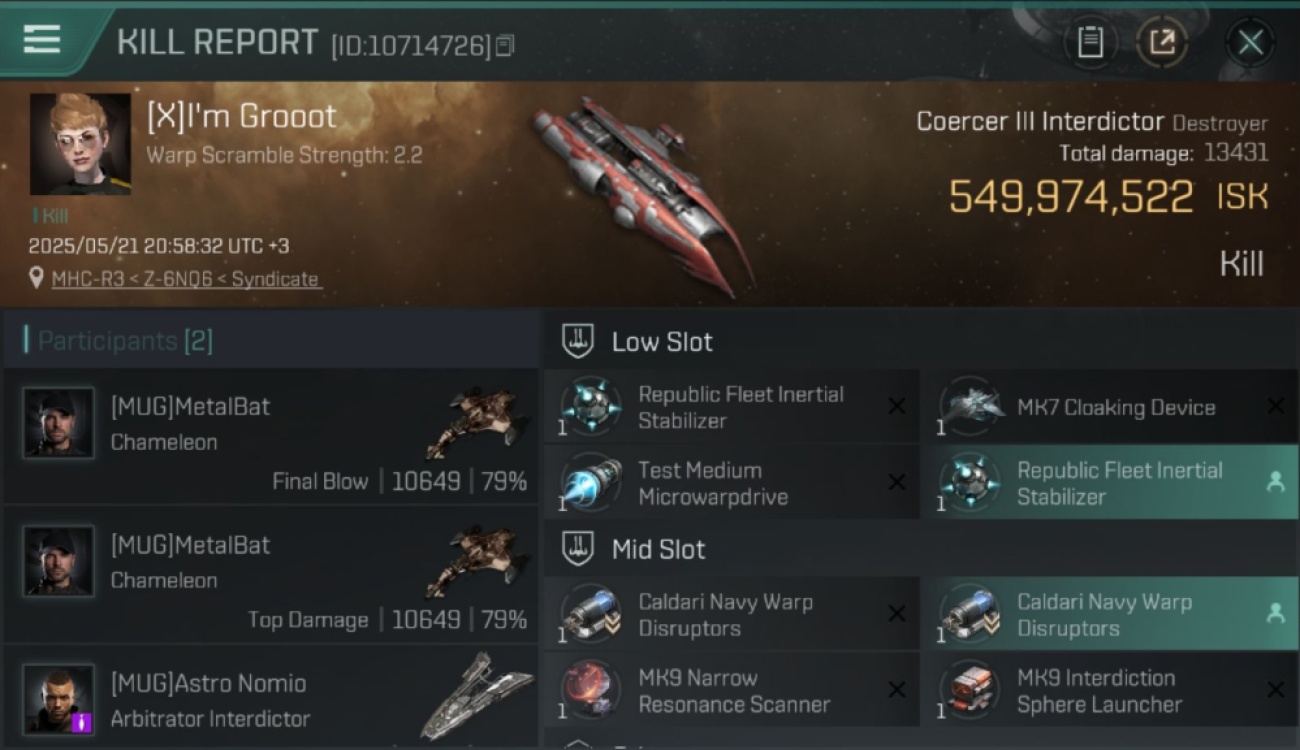Open the MHC-R3 location link
Screen dimensions: 1300x750
186,279
